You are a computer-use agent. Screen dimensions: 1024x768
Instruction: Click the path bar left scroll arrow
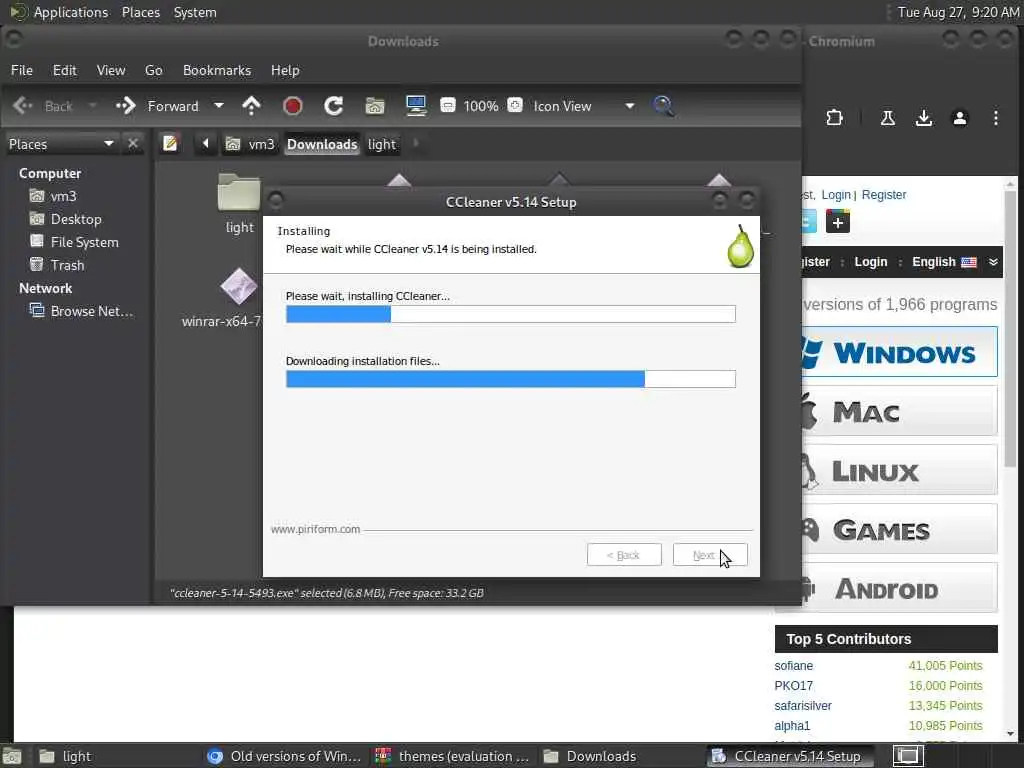(x=206, y=143)
